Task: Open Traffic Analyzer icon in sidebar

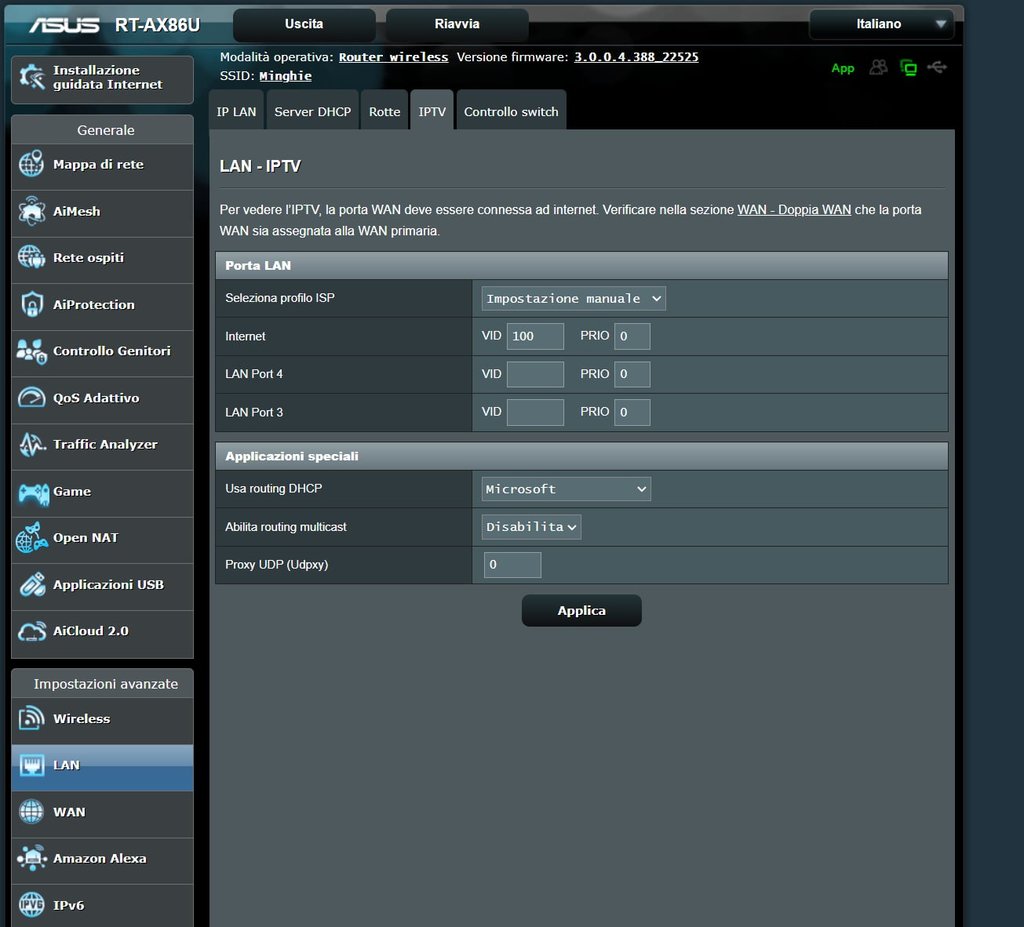Action: [x=31, y=445]
